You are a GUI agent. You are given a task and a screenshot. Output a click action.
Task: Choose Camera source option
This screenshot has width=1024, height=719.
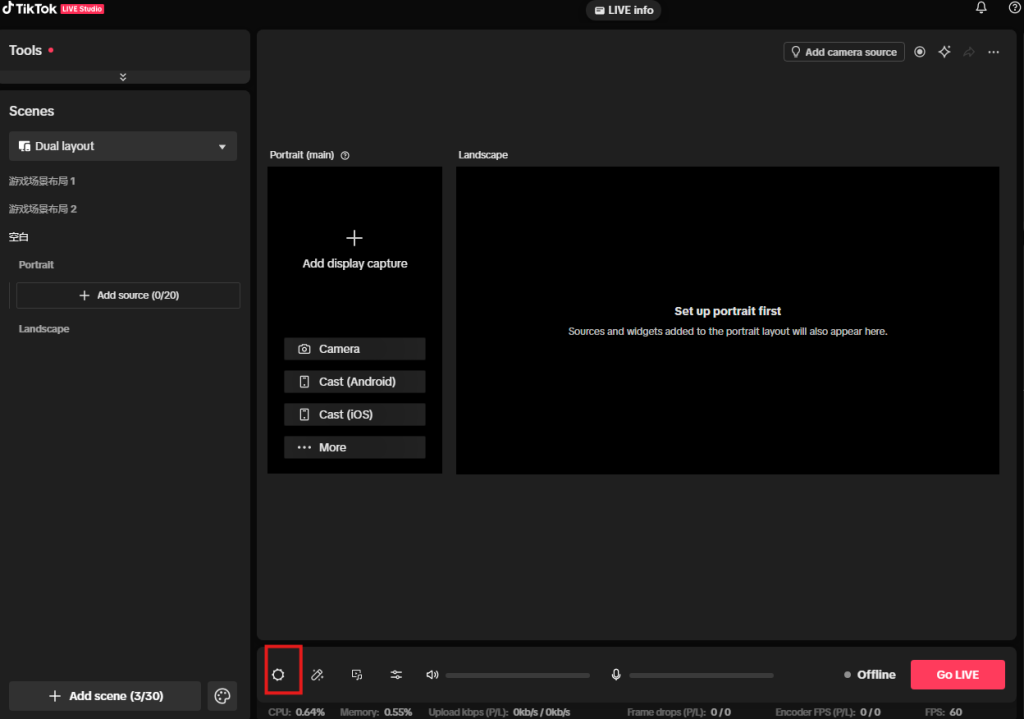[355, 349]
